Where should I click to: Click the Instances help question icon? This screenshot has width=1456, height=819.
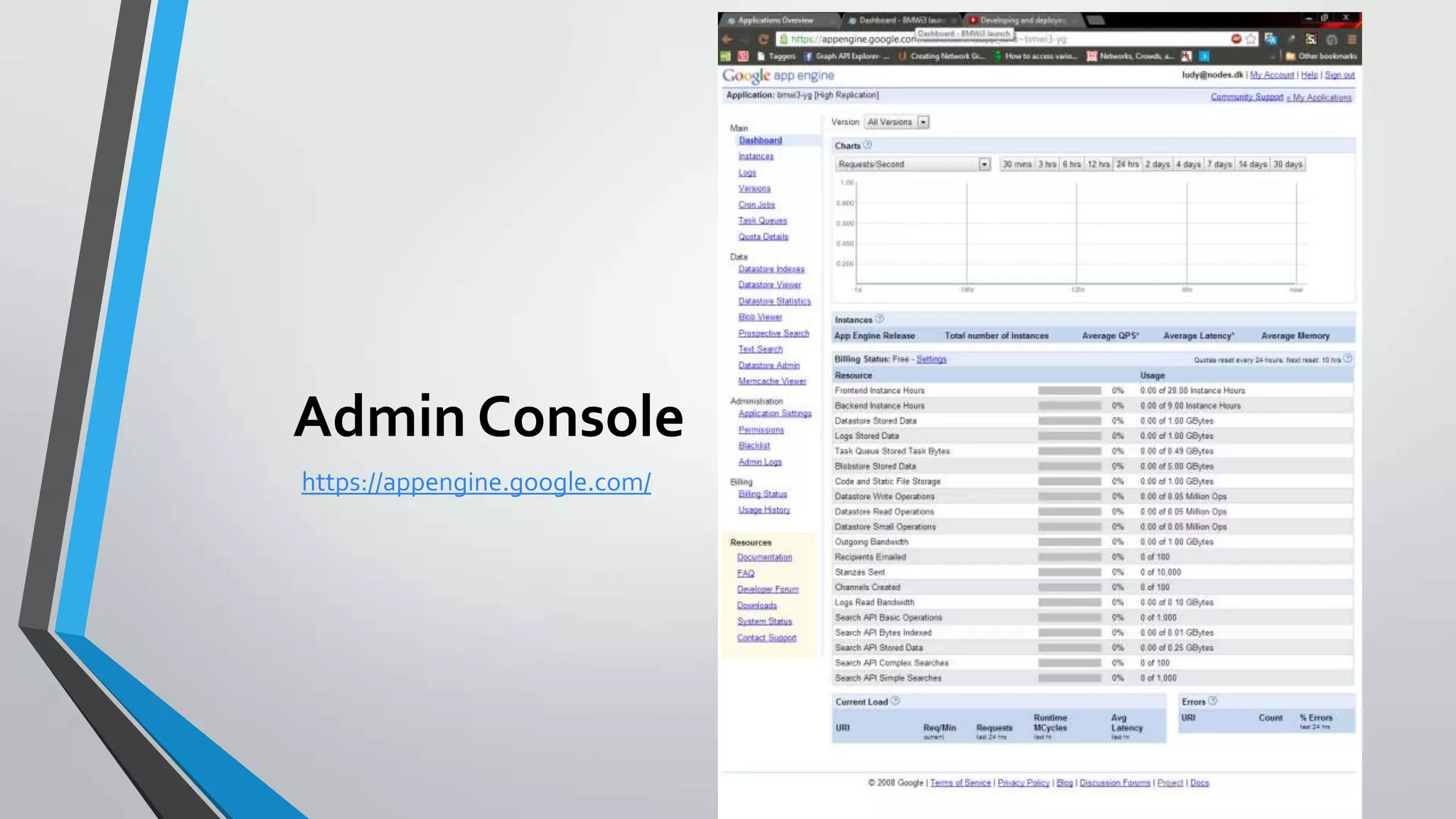(x=879, y=318)
